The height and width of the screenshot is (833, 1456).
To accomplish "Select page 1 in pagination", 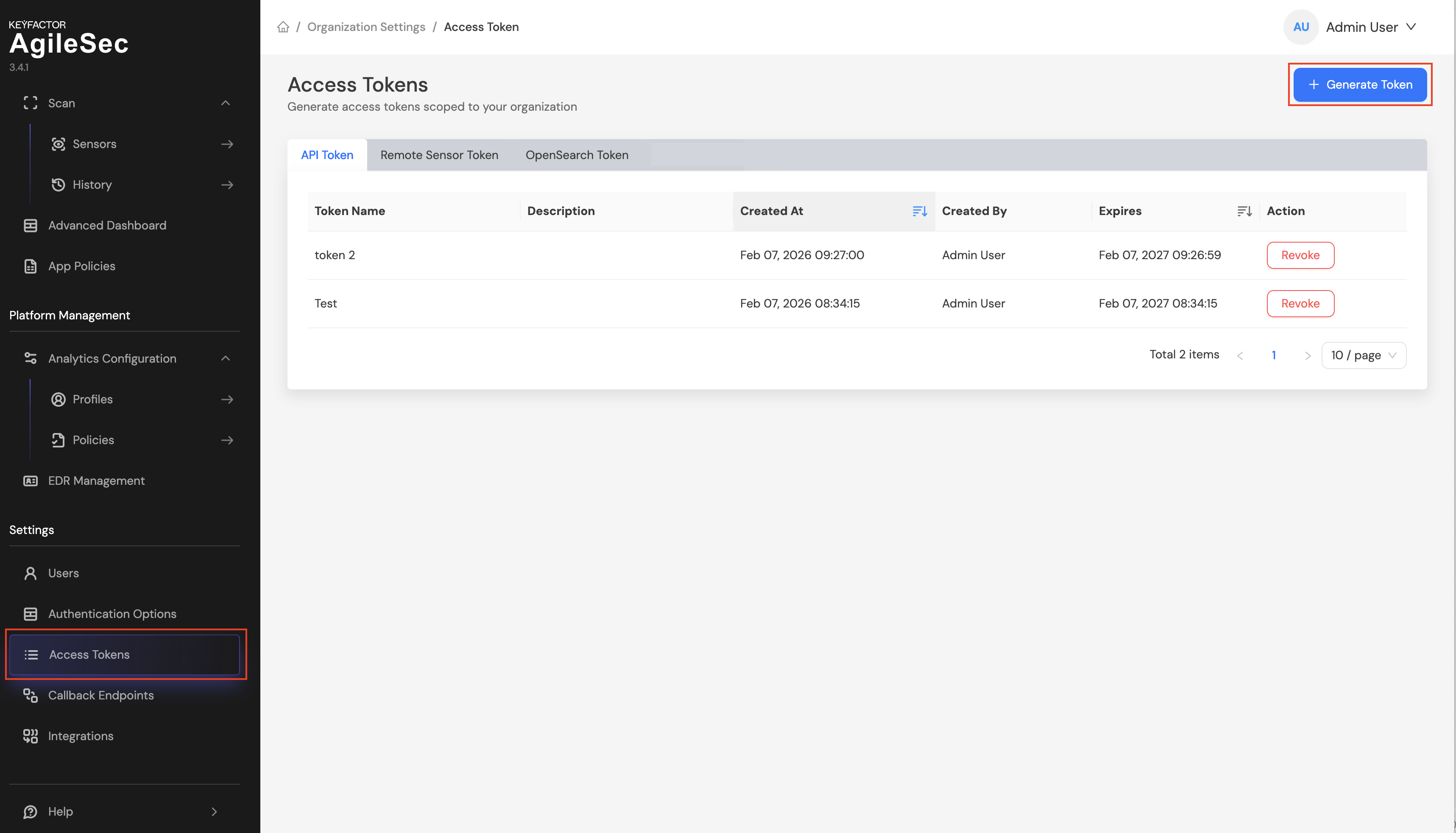I will (1274, 355).
